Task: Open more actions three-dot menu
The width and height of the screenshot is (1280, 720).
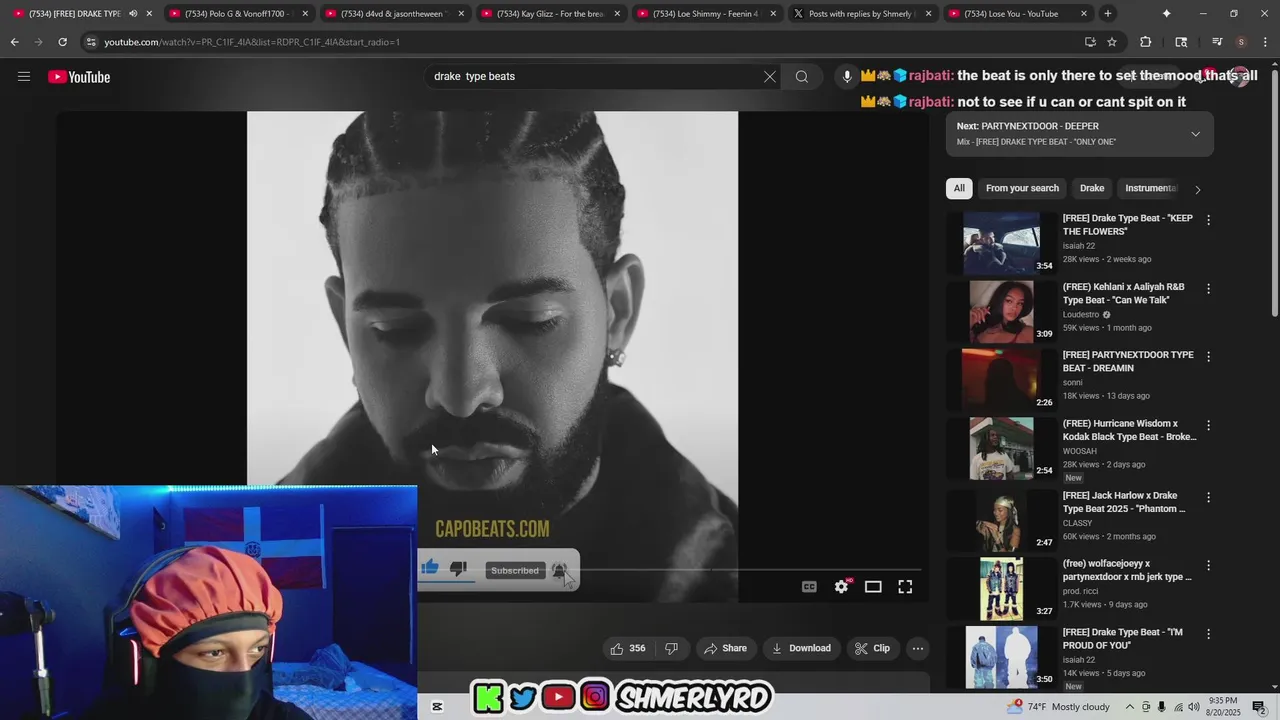Action: 917,648
